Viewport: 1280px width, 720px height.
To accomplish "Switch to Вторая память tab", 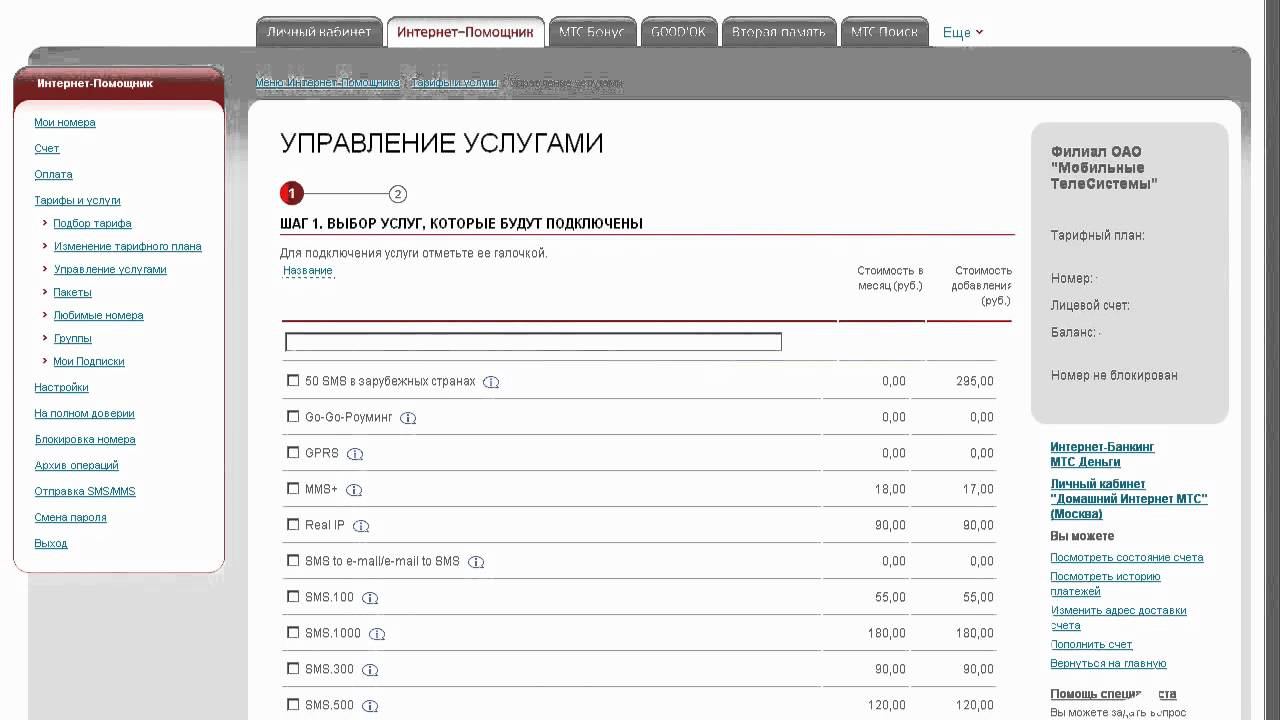I will (x=778, y=32).
